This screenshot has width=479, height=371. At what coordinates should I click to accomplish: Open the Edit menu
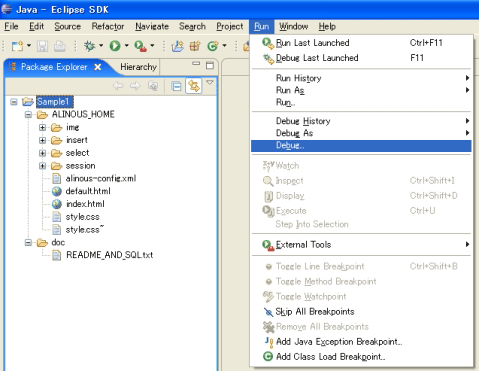coord(36,26)
